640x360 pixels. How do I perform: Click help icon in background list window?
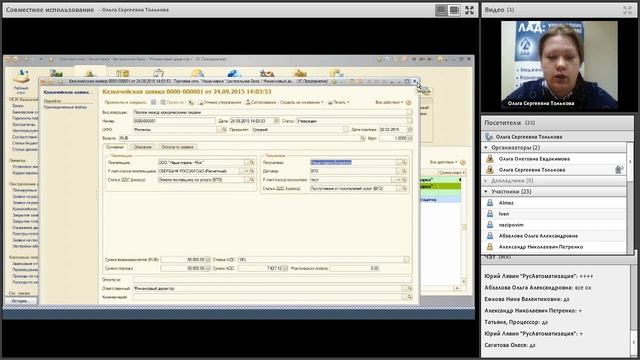(x=463, y=162)
